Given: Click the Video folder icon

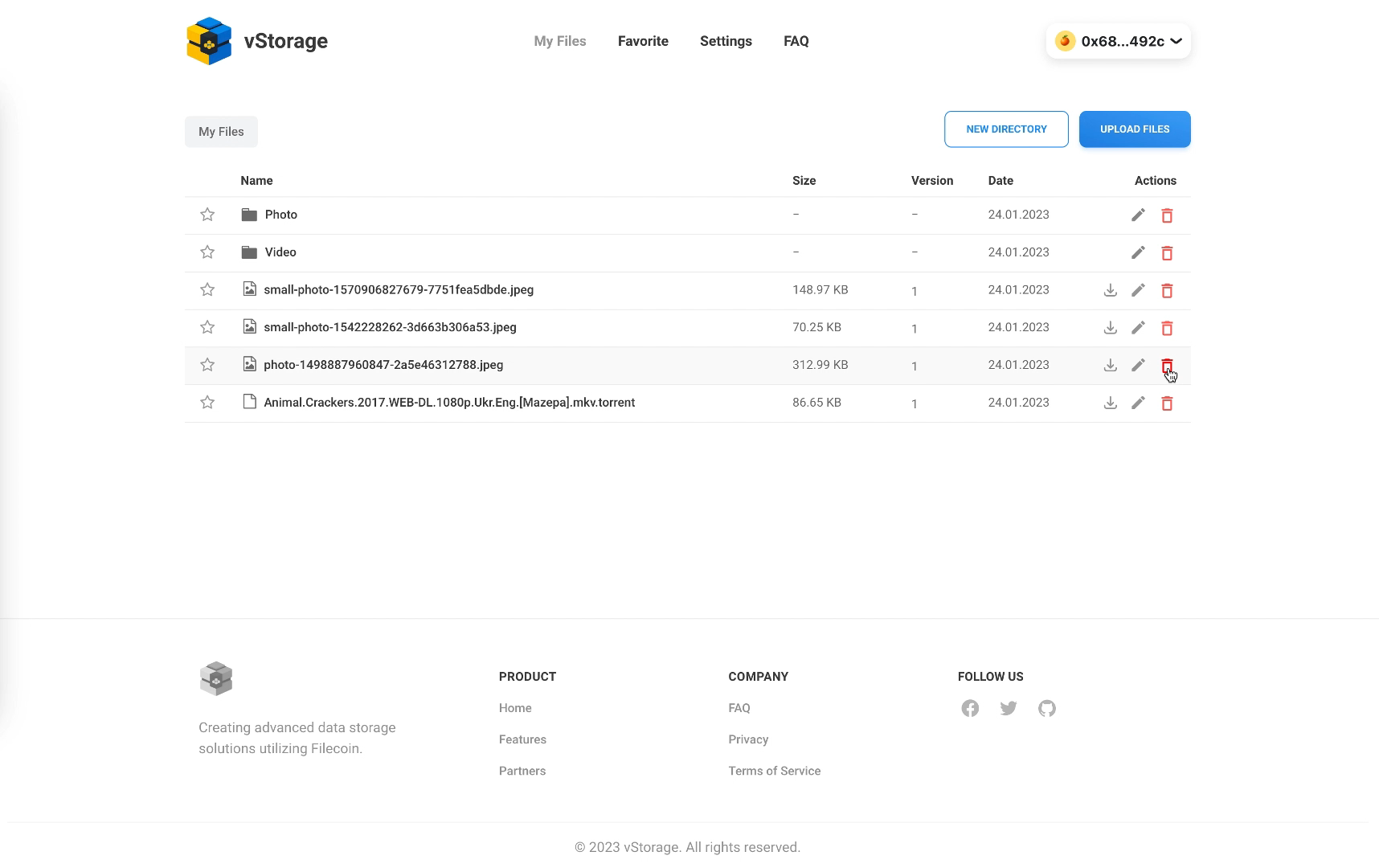Looking at the screenshot, I should click(x=249, y=252).
